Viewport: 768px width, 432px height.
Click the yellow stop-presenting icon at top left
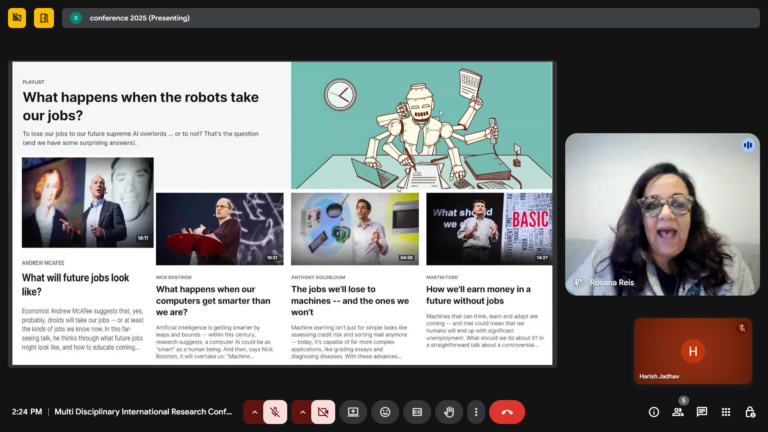point(17,18)
